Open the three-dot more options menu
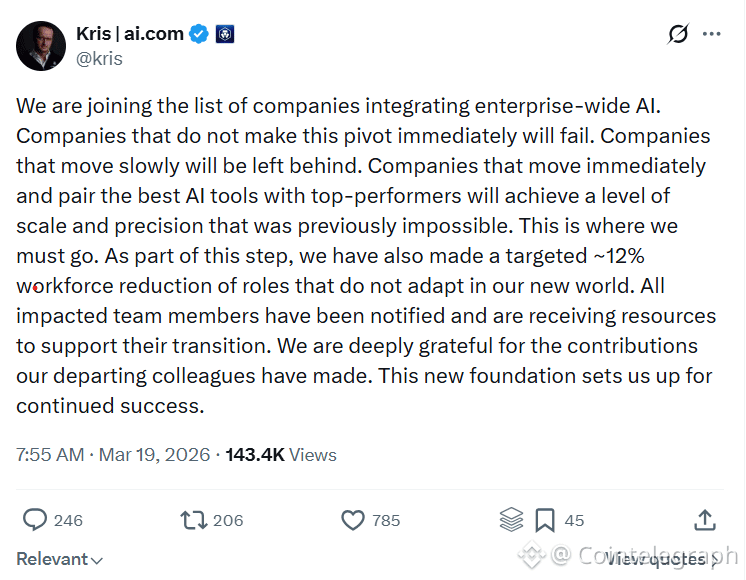The height and width of the screenshot is (580, 746). click(x=712, y=34)
